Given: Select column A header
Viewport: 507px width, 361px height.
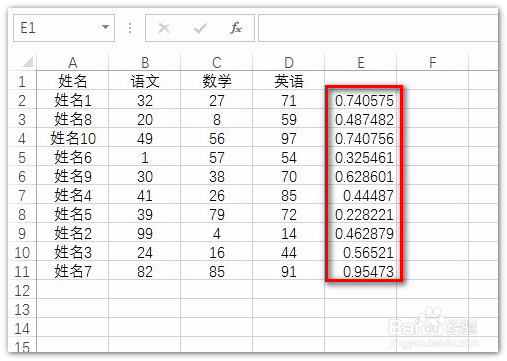Looking at the screenshot, I should coord(72,62).
